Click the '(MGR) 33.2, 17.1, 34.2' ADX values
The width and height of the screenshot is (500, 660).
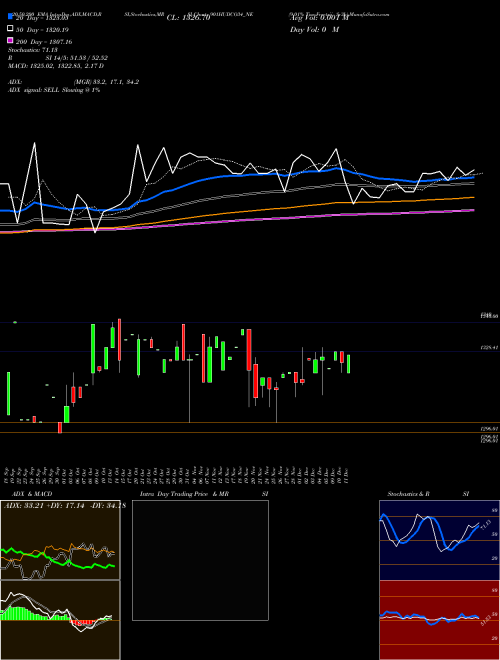pos(106,82)
